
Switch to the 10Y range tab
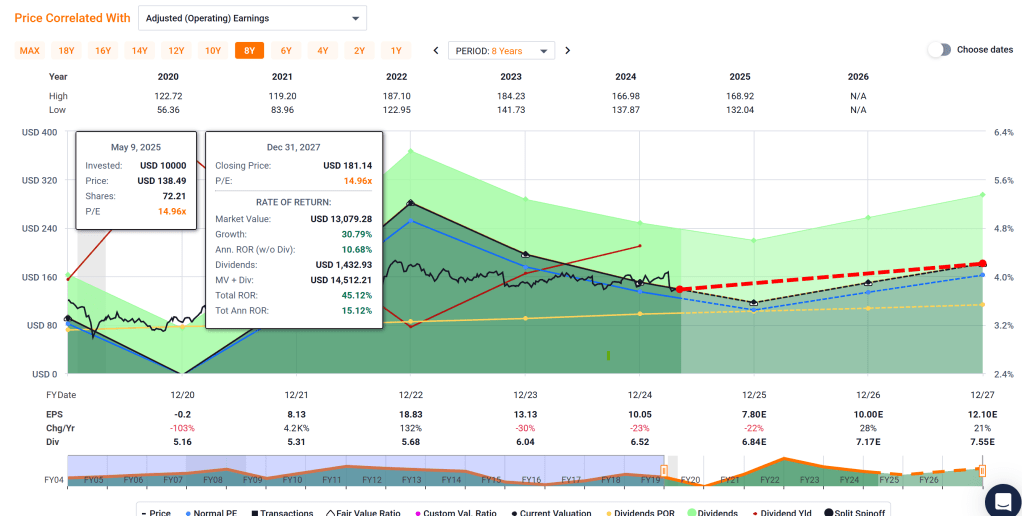(213, 51)
